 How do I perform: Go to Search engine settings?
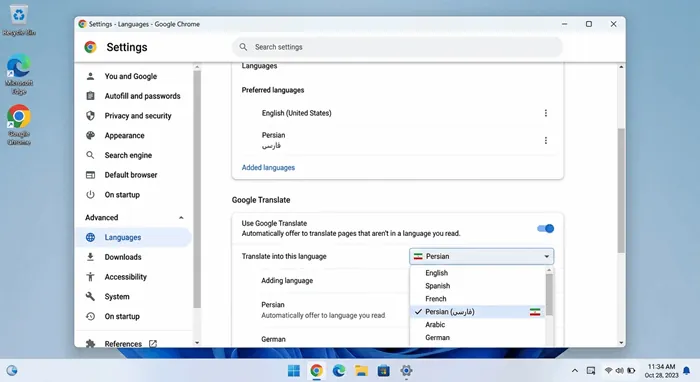[x=128, y=155]
